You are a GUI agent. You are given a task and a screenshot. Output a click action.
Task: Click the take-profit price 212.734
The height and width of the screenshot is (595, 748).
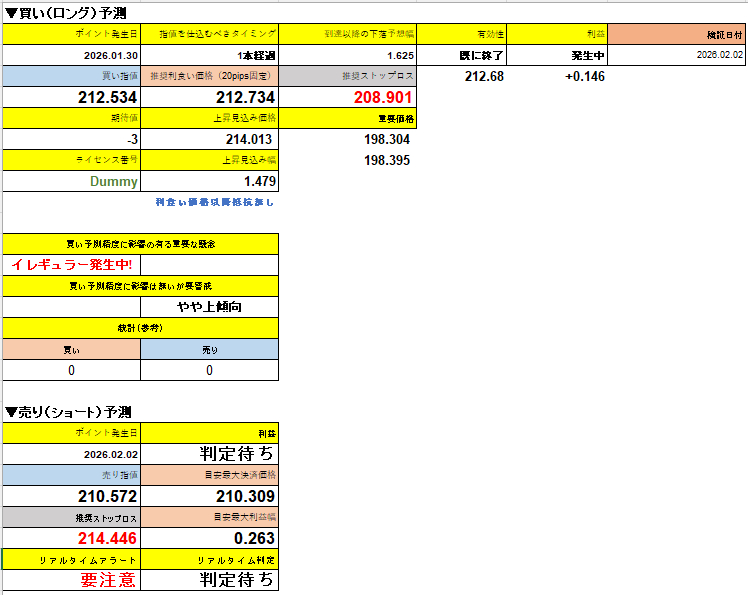(x=209, y=97)
